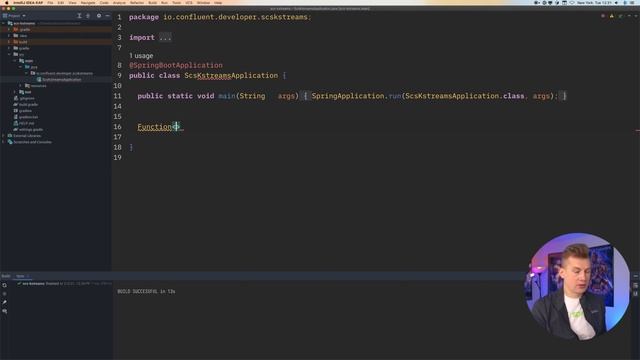Open the Build menu in menu bar
This screenshot has width=640, height=360.
point(152,2)
